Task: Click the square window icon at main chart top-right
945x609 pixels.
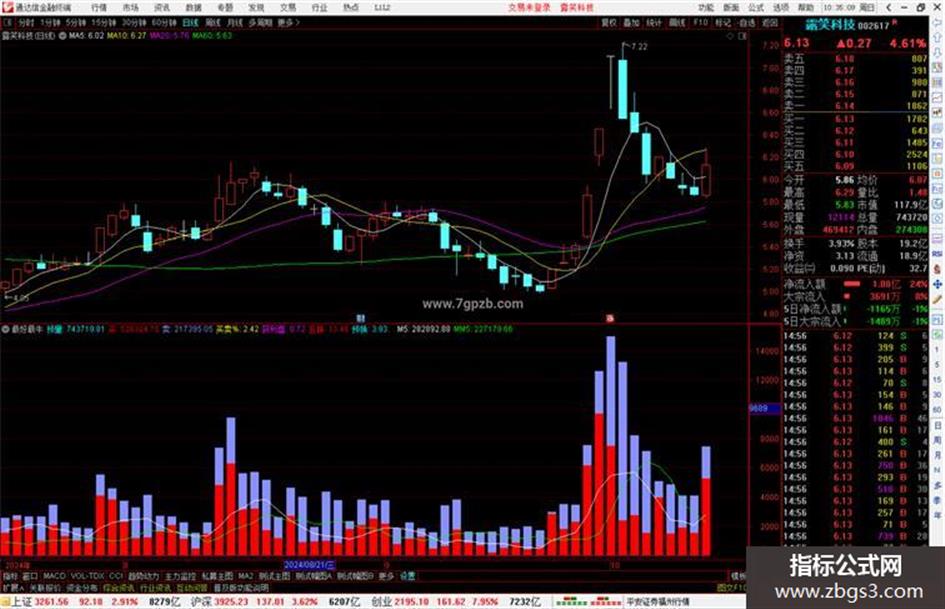Action: point(742,36)
